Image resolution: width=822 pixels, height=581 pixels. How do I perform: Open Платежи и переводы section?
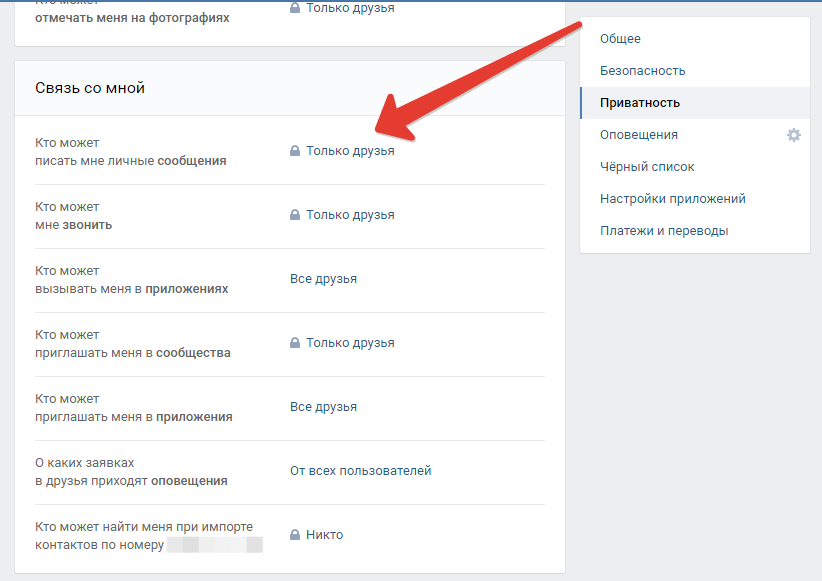click(x=695, y=231)
